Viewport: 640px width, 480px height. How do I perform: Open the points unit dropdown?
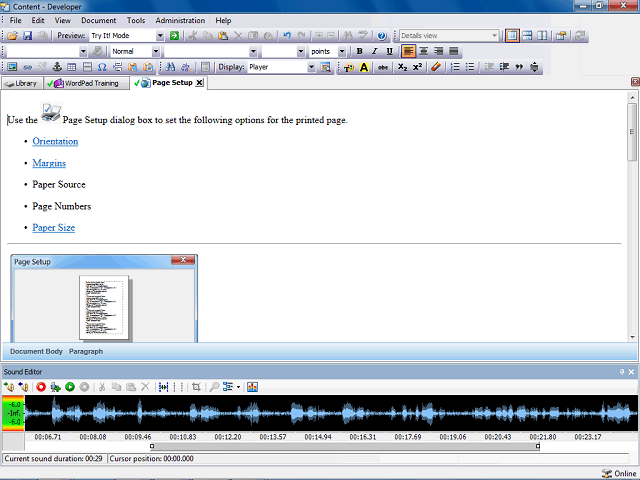tap(342, 51)
